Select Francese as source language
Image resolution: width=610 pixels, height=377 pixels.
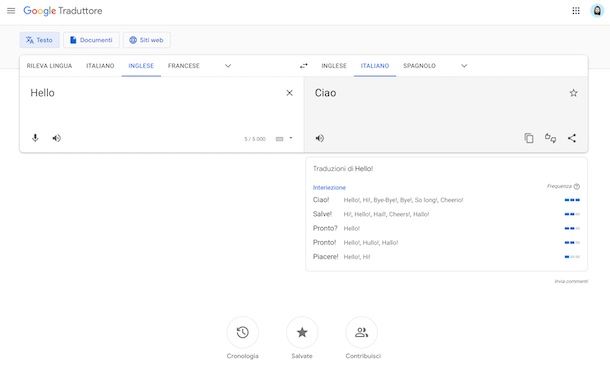point(184,66)
